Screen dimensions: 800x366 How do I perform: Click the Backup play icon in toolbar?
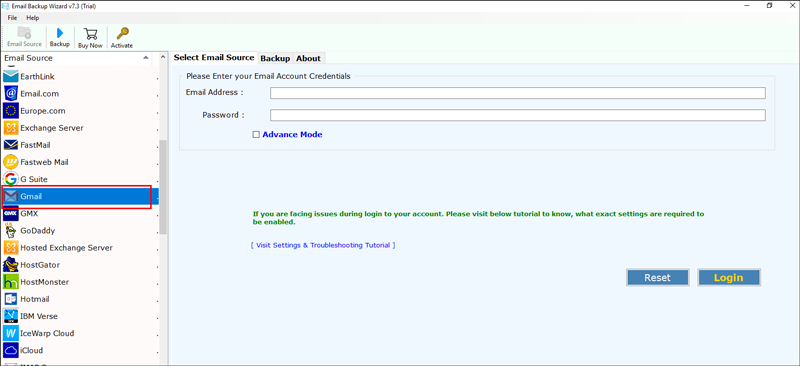[x=60, y=33]
